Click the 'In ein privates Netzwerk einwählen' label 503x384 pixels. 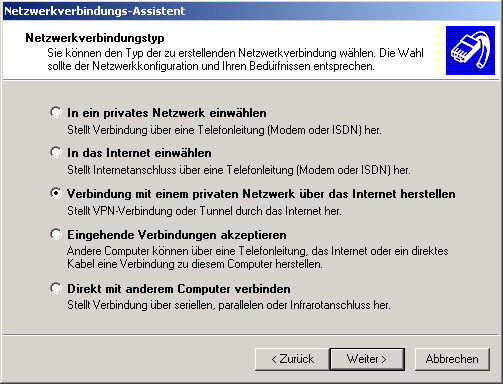click(x=167, y=113)
